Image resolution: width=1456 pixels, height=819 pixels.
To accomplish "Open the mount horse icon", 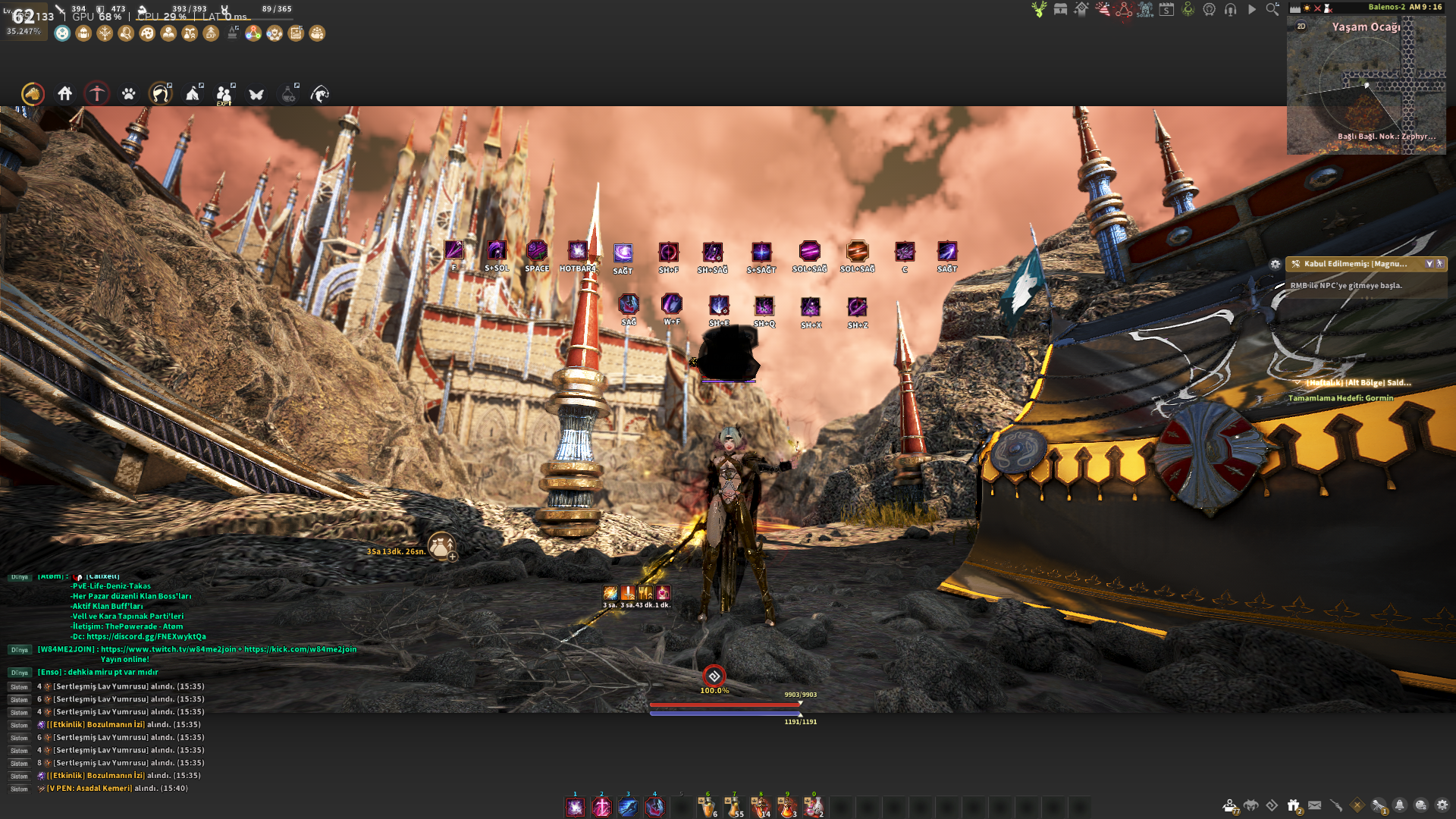I will pos(33,94).
